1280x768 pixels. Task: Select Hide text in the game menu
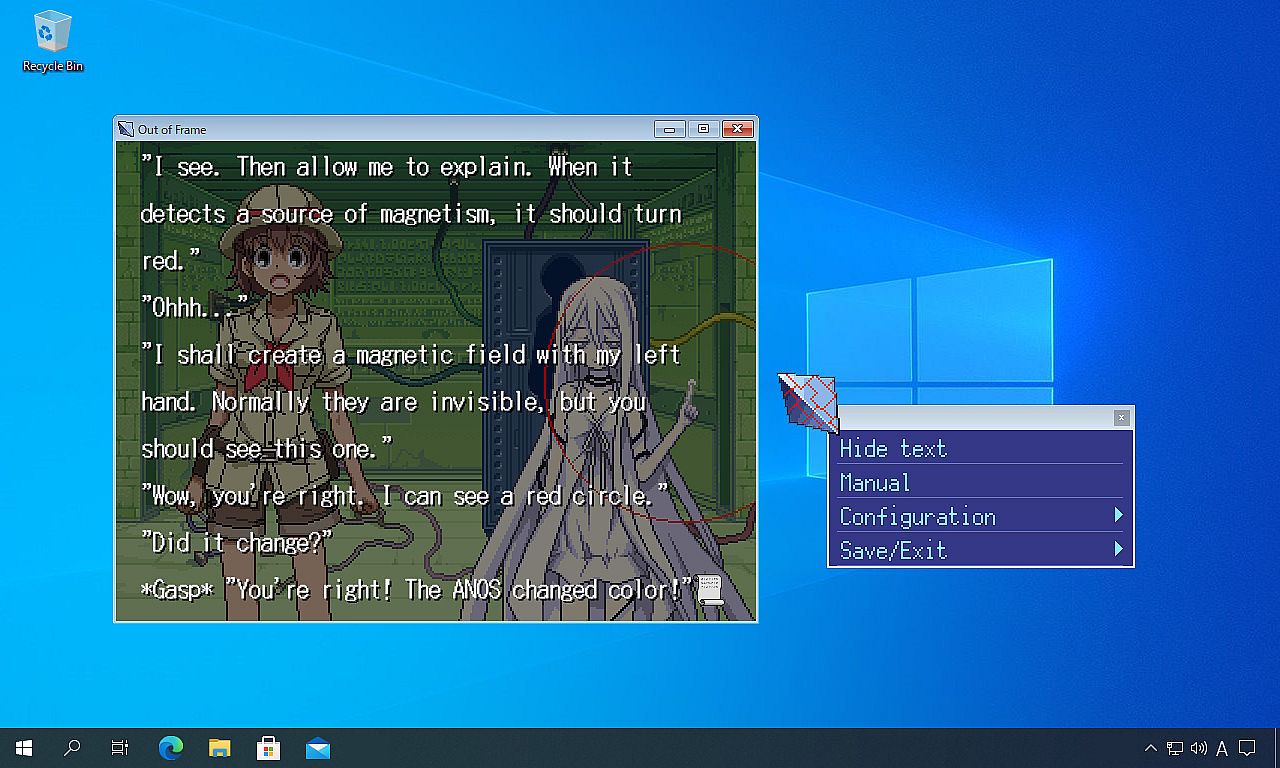981,448
